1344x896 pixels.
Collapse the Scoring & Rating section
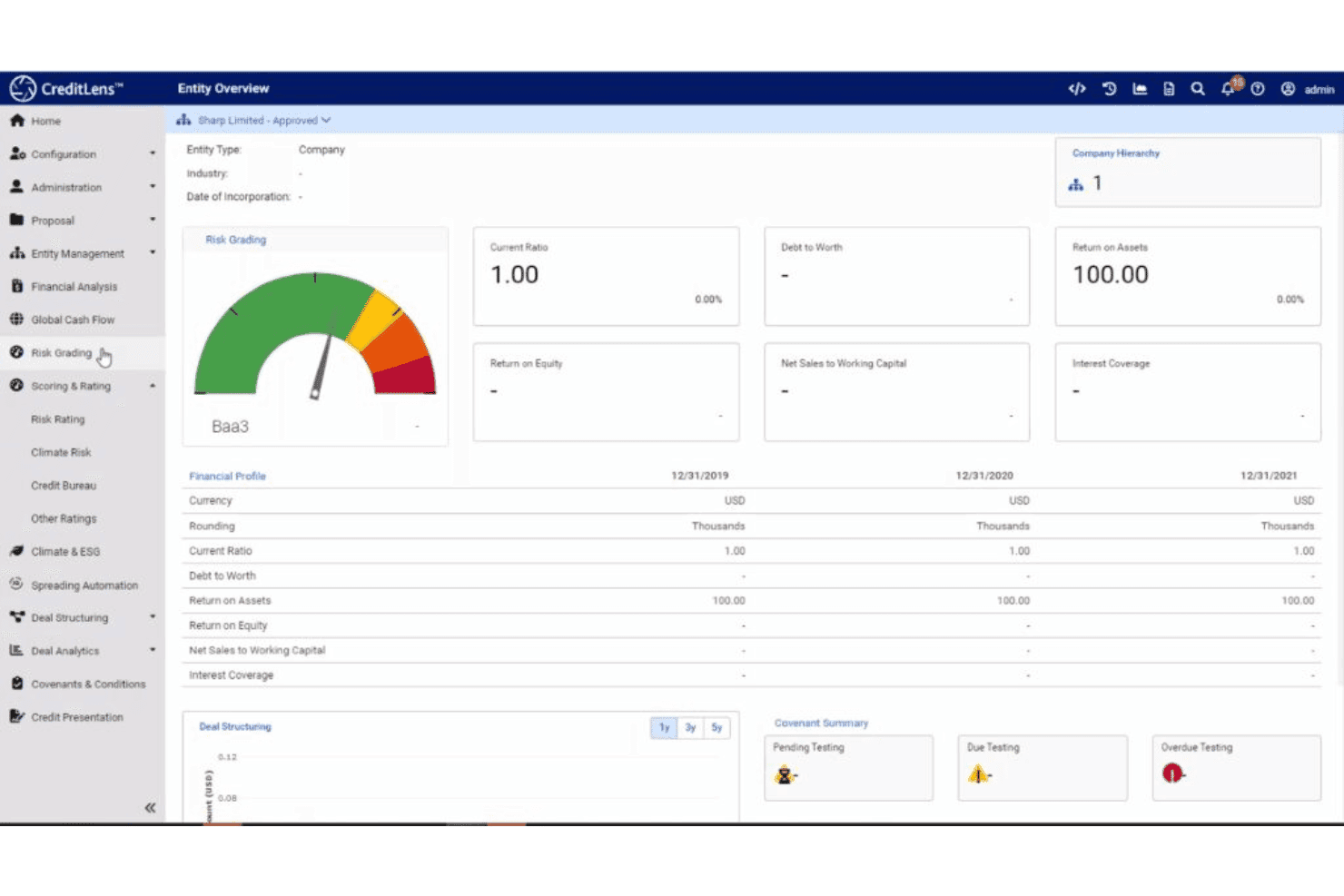[x=153, y=386]
